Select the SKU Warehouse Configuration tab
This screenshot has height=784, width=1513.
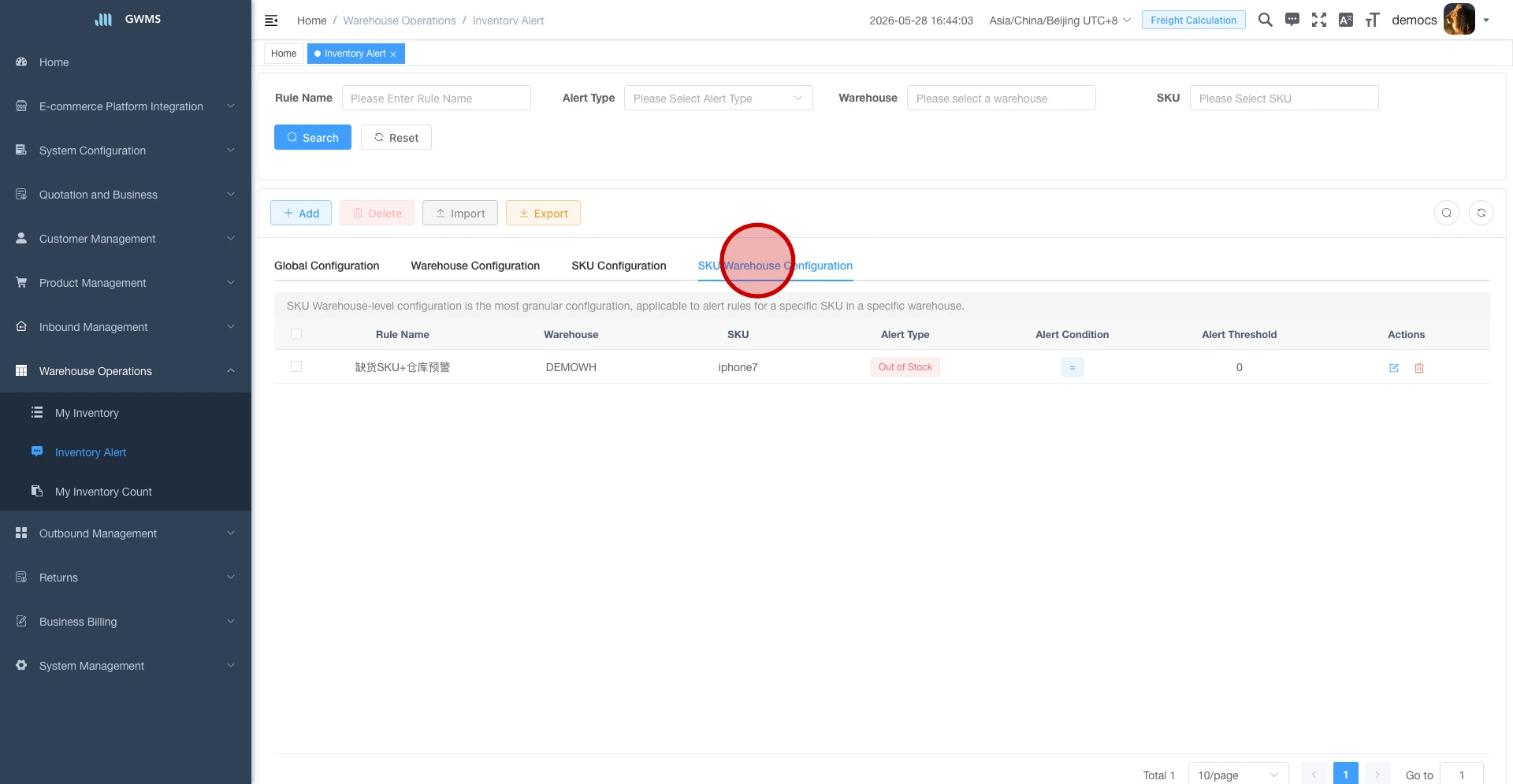tap(775, 266)
